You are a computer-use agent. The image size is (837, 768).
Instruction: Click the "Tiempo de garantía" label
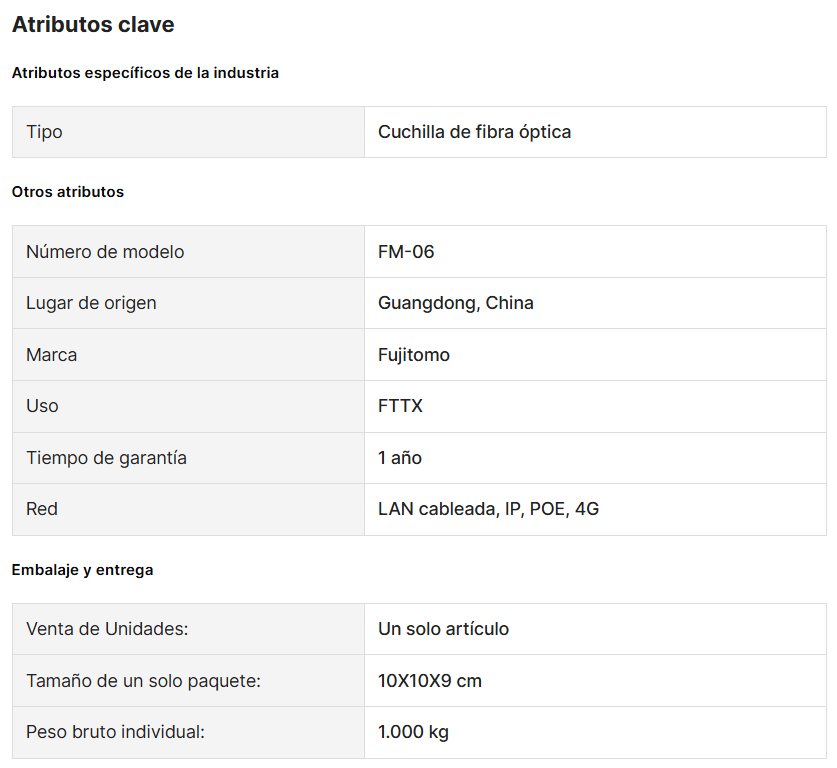pos(106,458)
